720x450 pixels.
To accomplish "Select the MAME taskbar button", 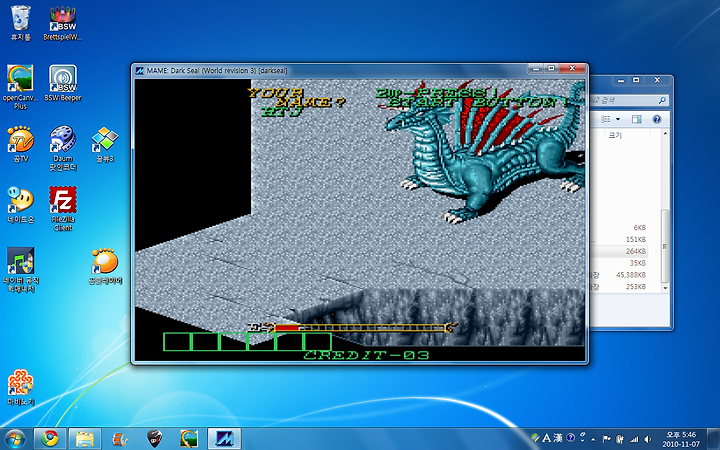I will coord(224,439).
